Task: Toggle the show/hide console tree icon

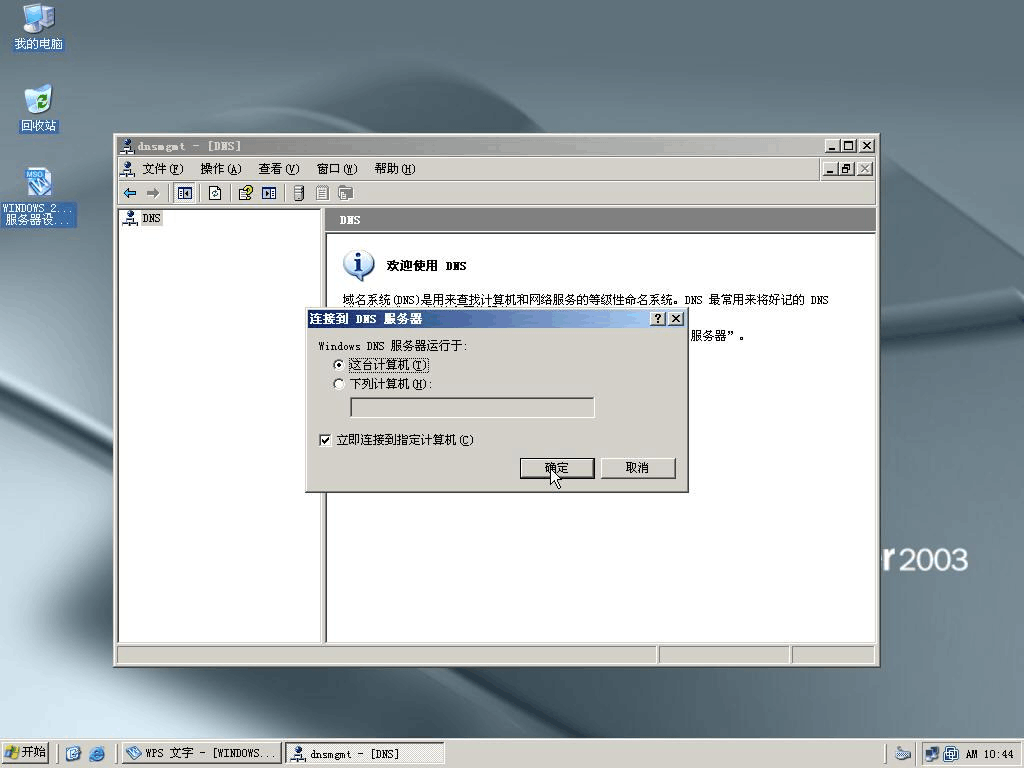Action: (184, 193)
